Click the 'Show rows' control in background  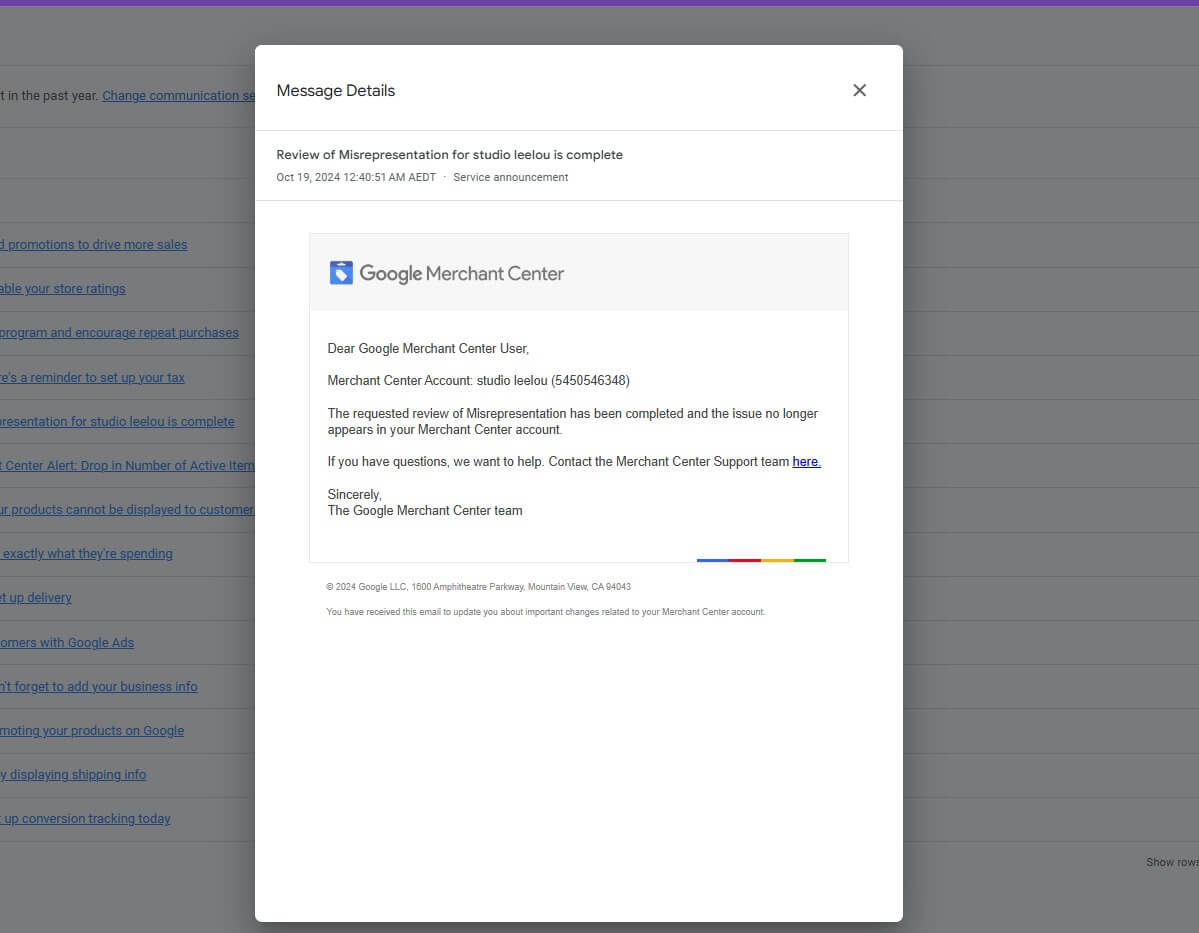(1171, 863)
